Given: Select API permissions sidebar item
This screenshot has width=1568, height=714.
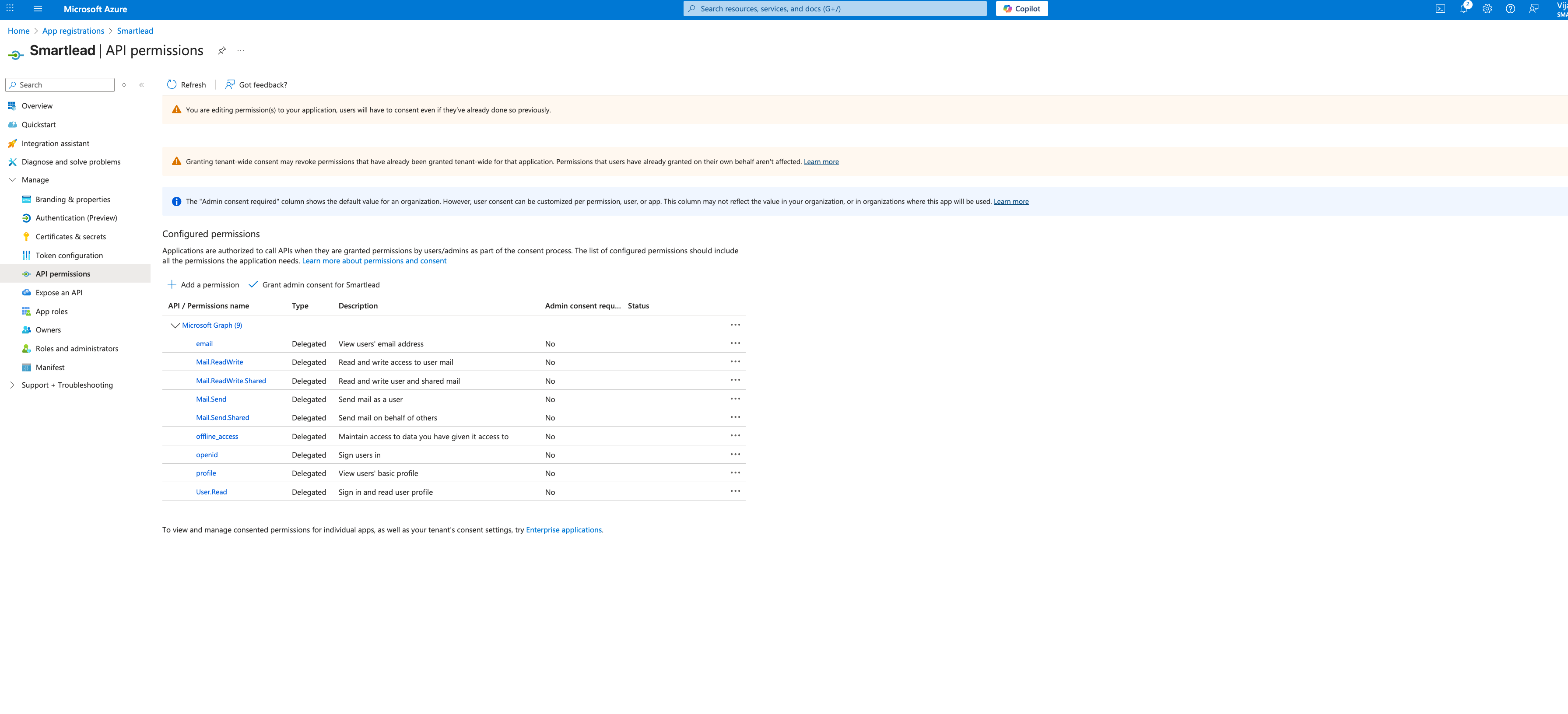Looking at the screenshot, I should [75, 274].
